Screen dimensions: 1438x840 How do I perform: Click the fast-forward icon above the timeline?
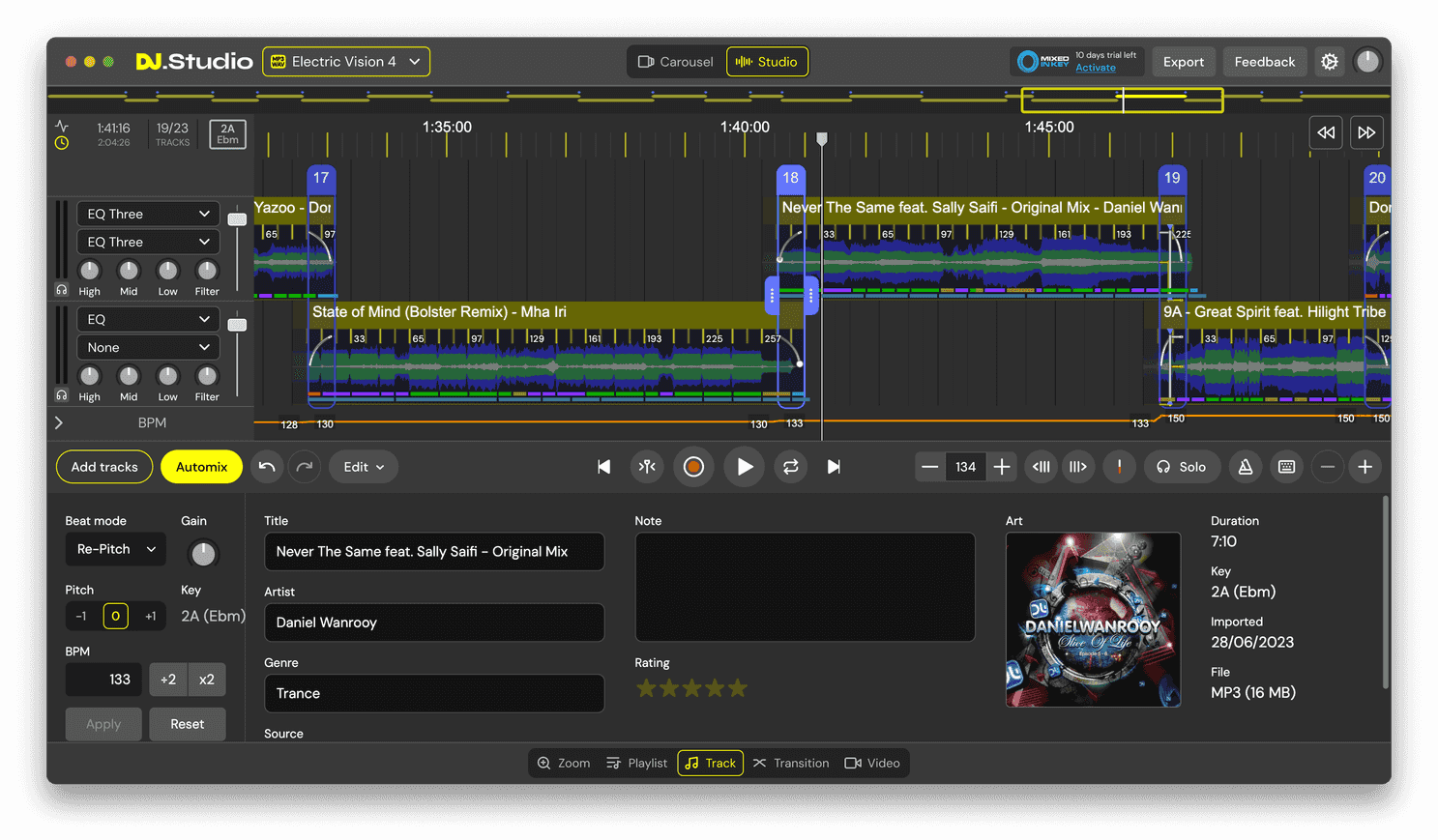coord(1366,132)
